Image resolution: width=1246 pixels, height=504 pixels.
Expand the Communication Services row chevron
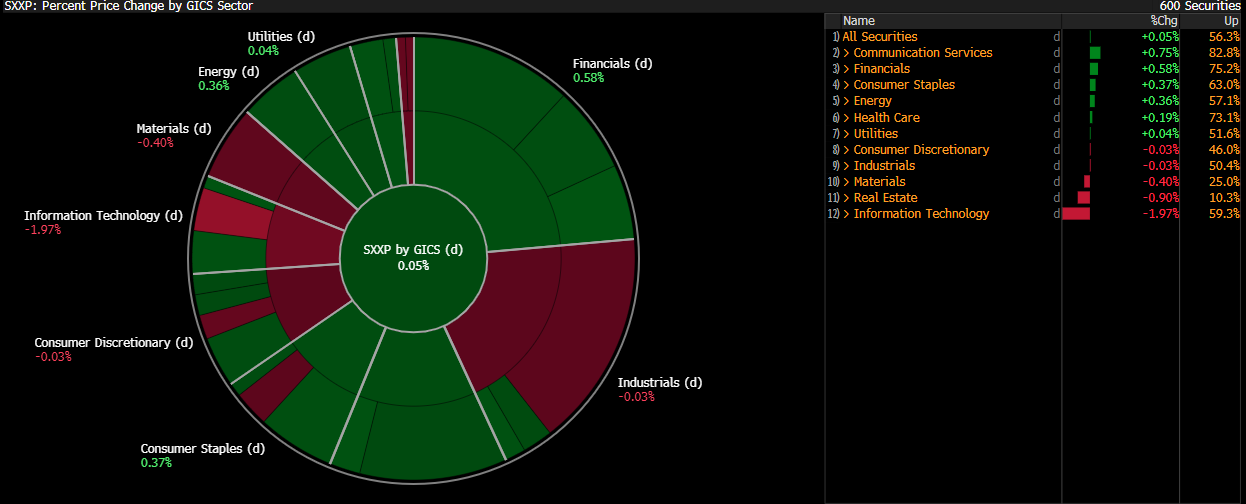(x=847, y=53)
